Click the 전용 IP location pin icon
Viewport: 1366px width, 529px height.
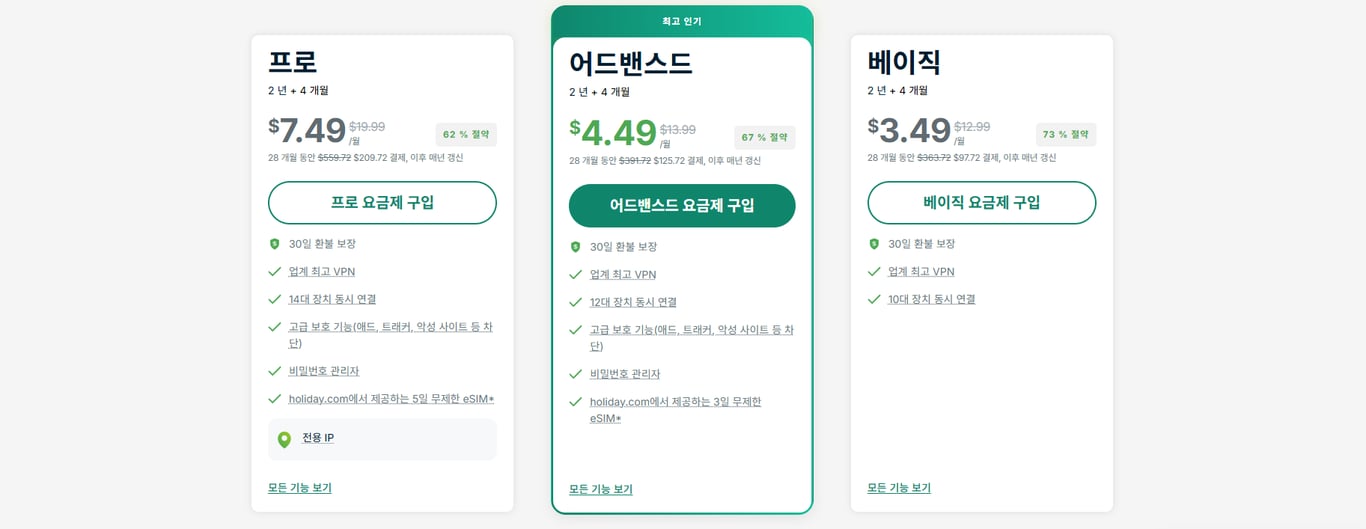[x=284, y=439]
